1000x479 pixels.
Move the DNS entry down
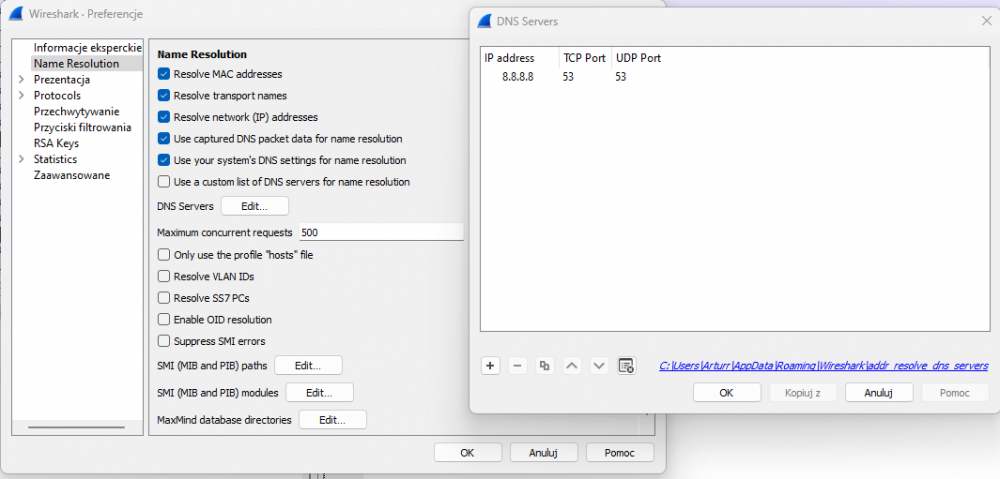tap(599, 366)
